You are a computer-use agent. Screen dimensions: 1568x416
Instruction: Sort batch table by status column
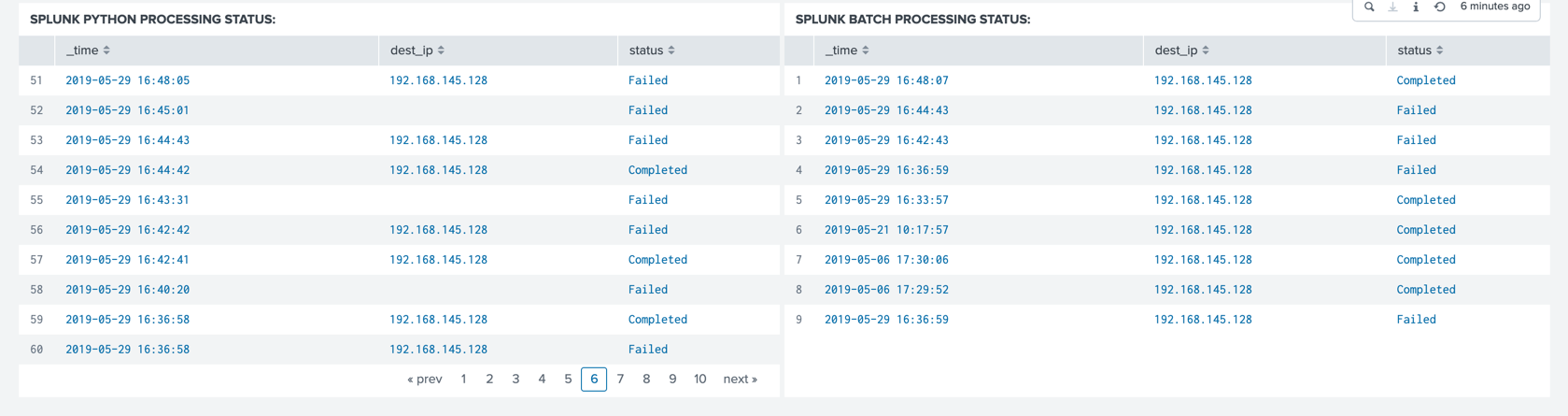(1420, 50)
